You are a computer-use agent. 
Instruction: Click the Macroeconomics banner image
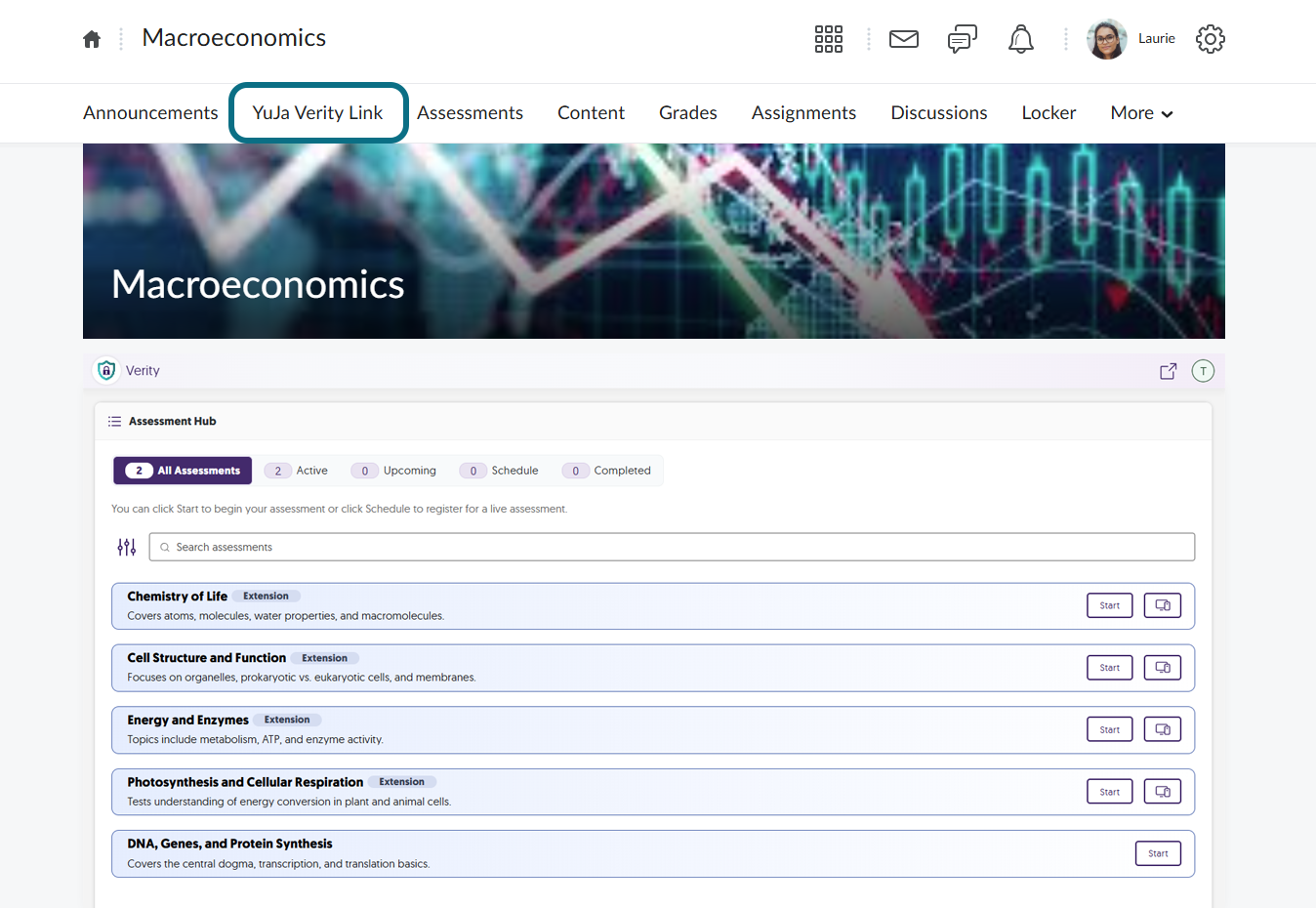tap(654, 241)
